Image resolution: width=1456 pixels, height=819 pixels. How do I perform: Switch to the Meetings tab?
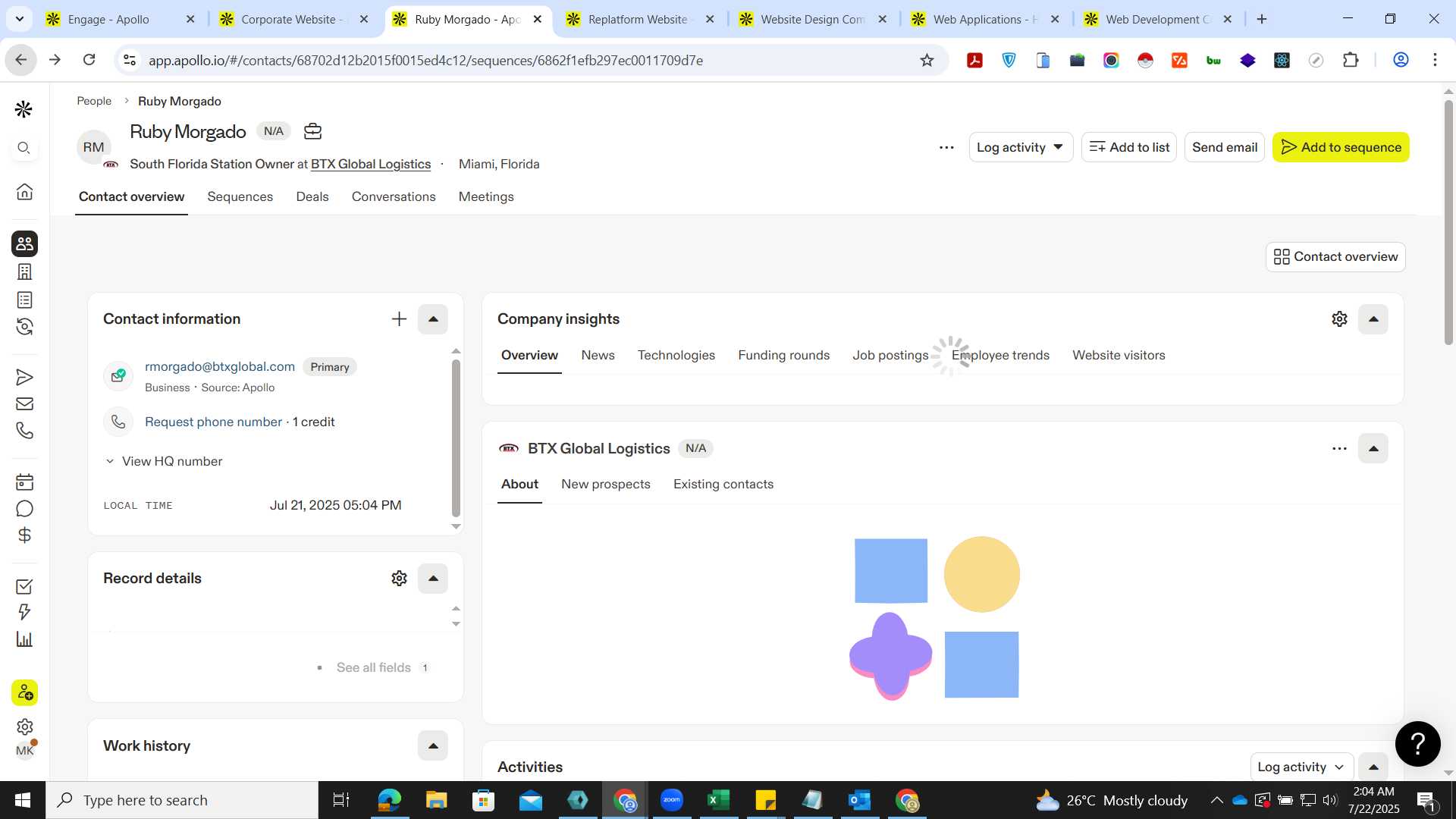[x=486, y=196]
